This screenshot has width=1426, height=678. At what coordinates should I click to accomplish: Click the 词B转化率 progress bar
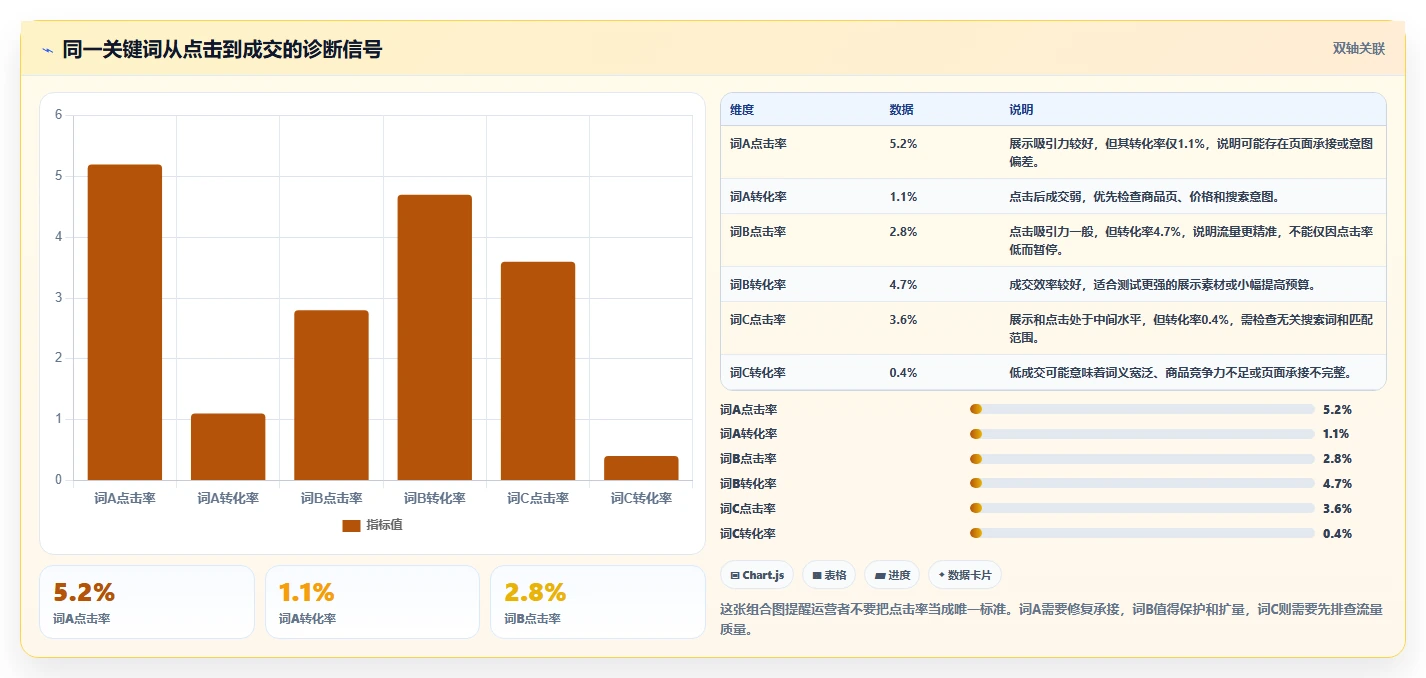(x=1142, y=484)
